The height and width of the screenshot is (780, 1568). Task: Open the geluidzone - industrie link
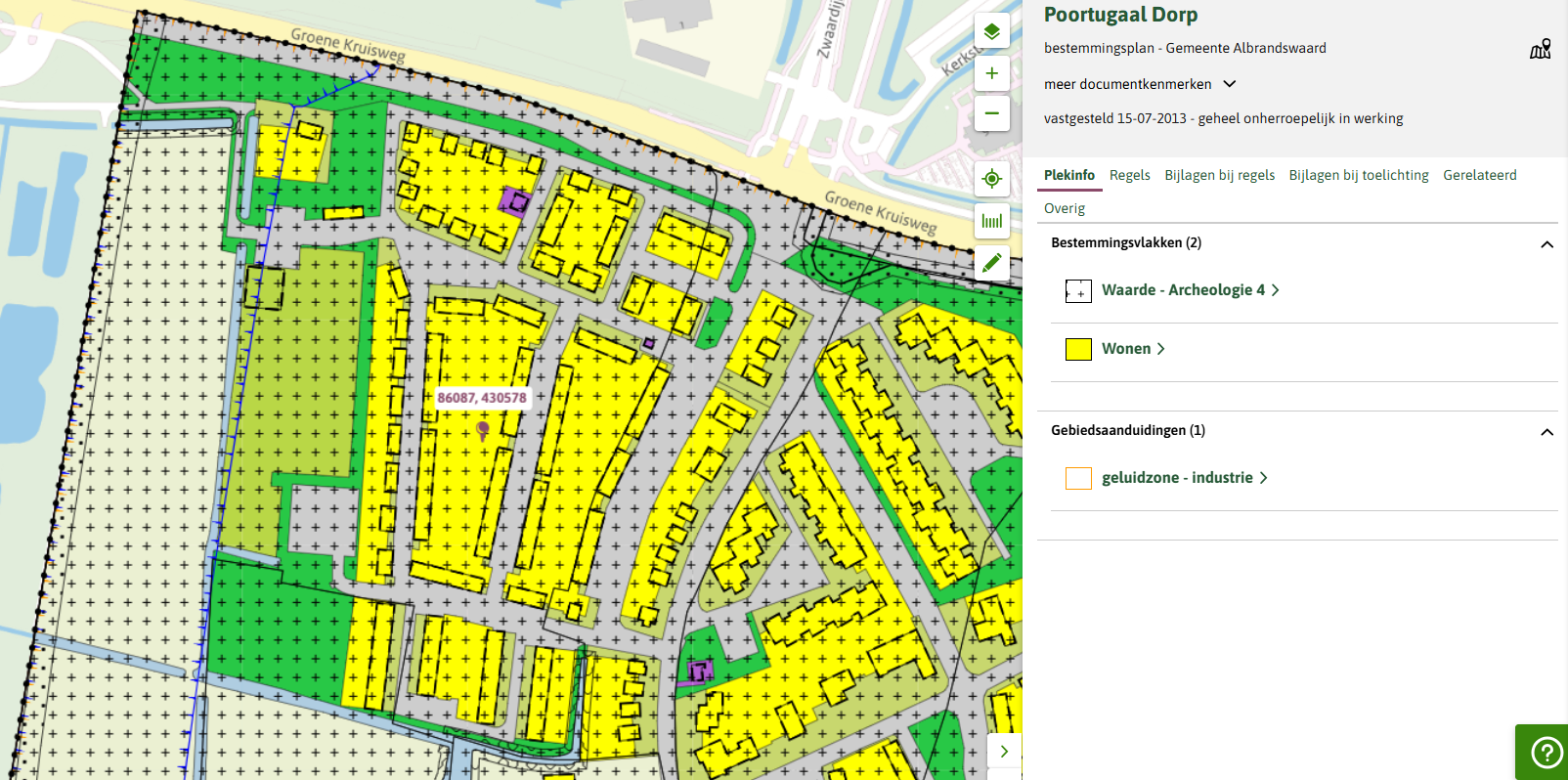[x=1185, y=478]
